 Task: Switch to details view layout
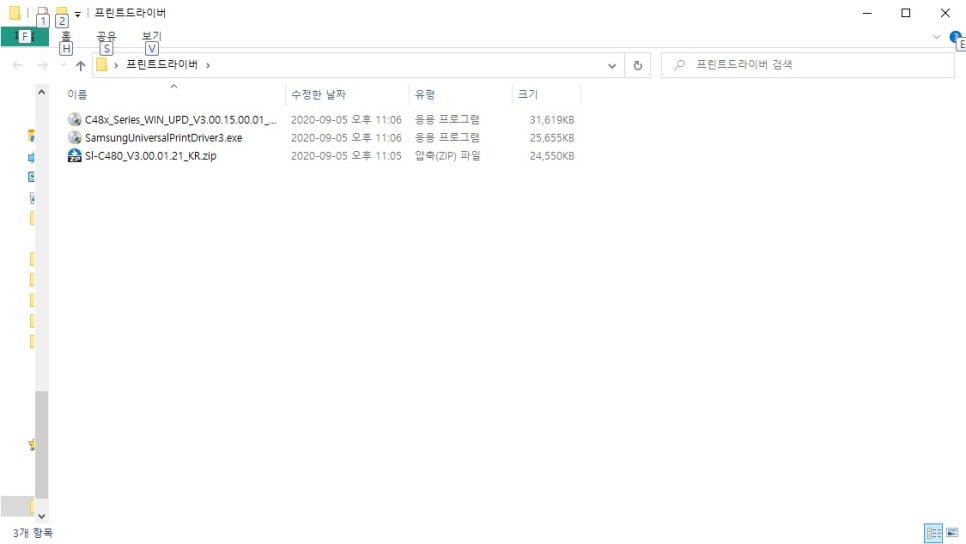933,533
